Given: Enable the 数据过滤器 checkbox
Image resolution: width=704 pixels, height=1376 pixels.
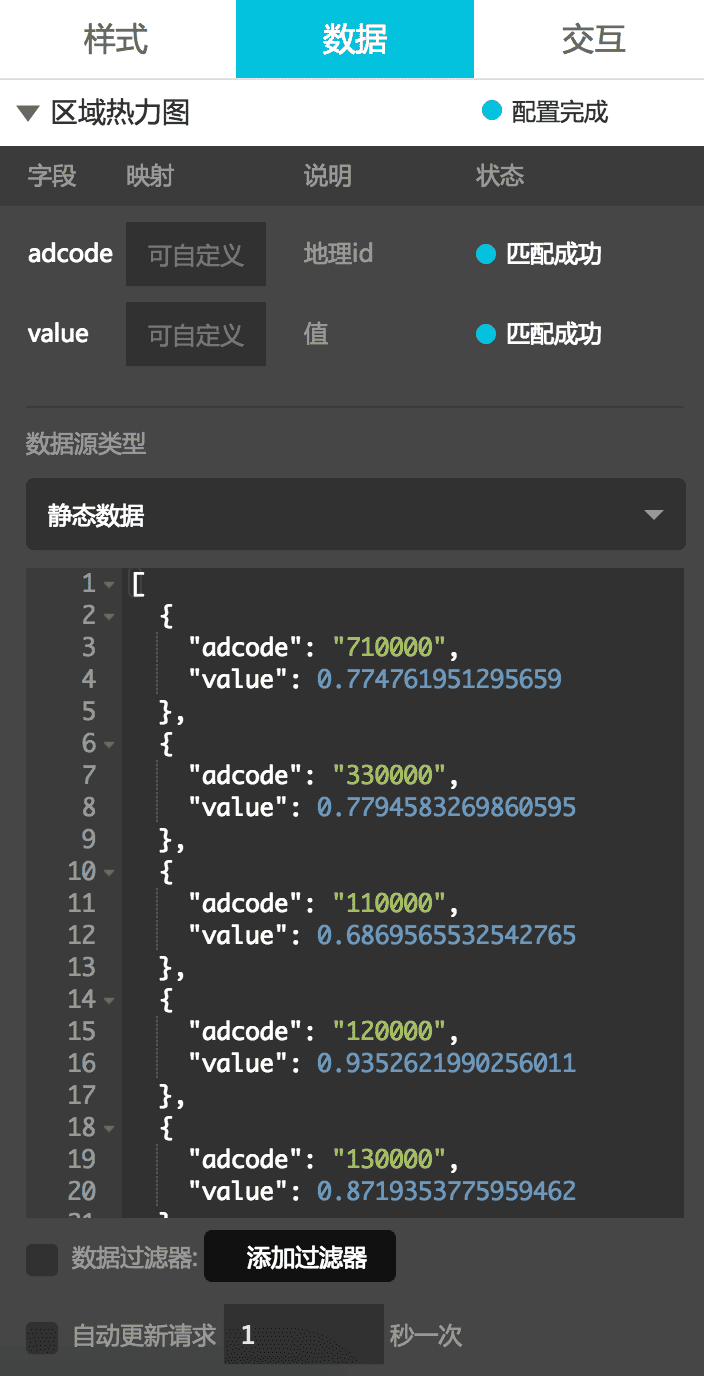Looking at the screenshot, I should click(42, 1259).
